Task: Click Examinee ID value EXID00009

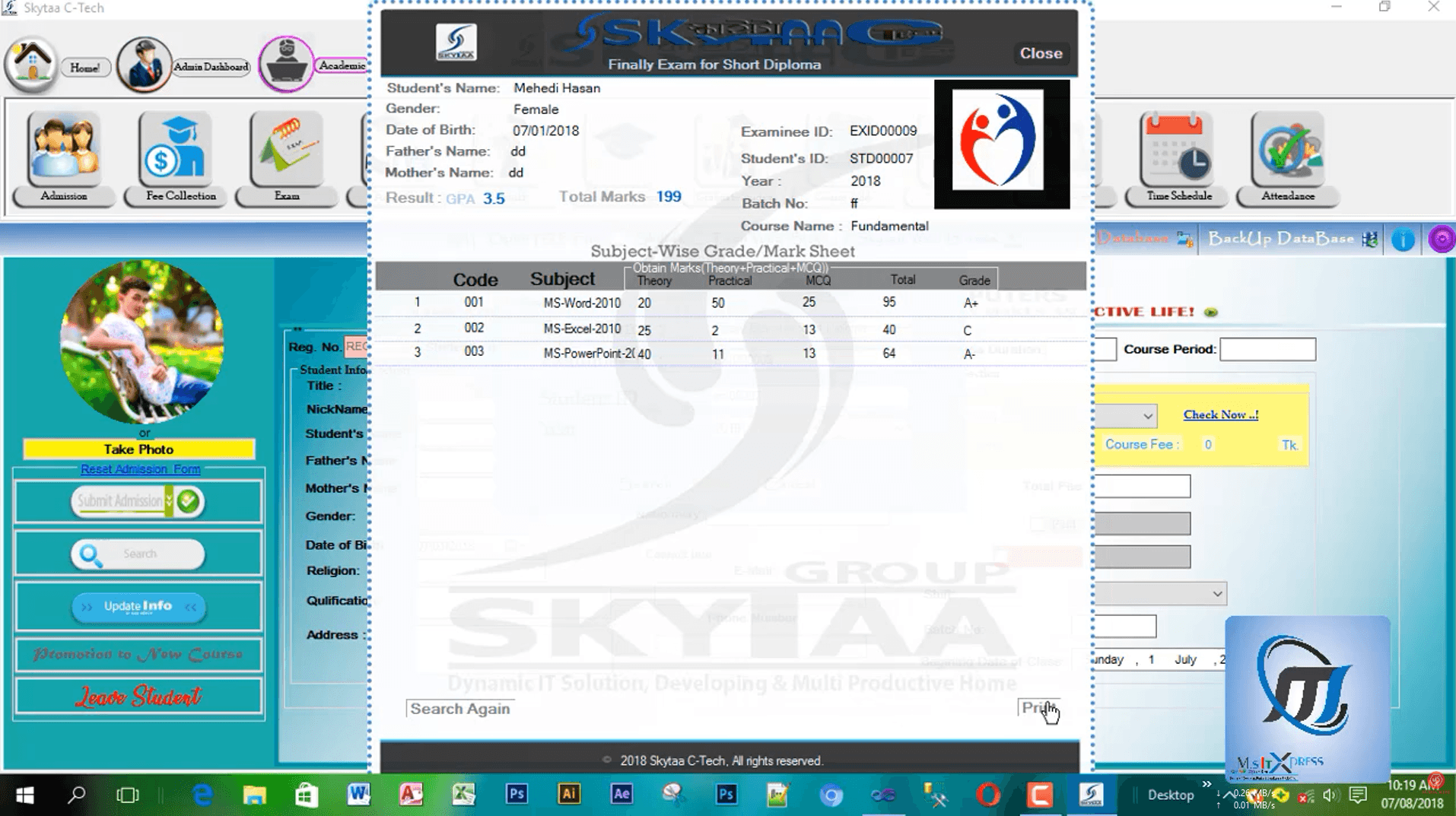Action: pos(882,131)
